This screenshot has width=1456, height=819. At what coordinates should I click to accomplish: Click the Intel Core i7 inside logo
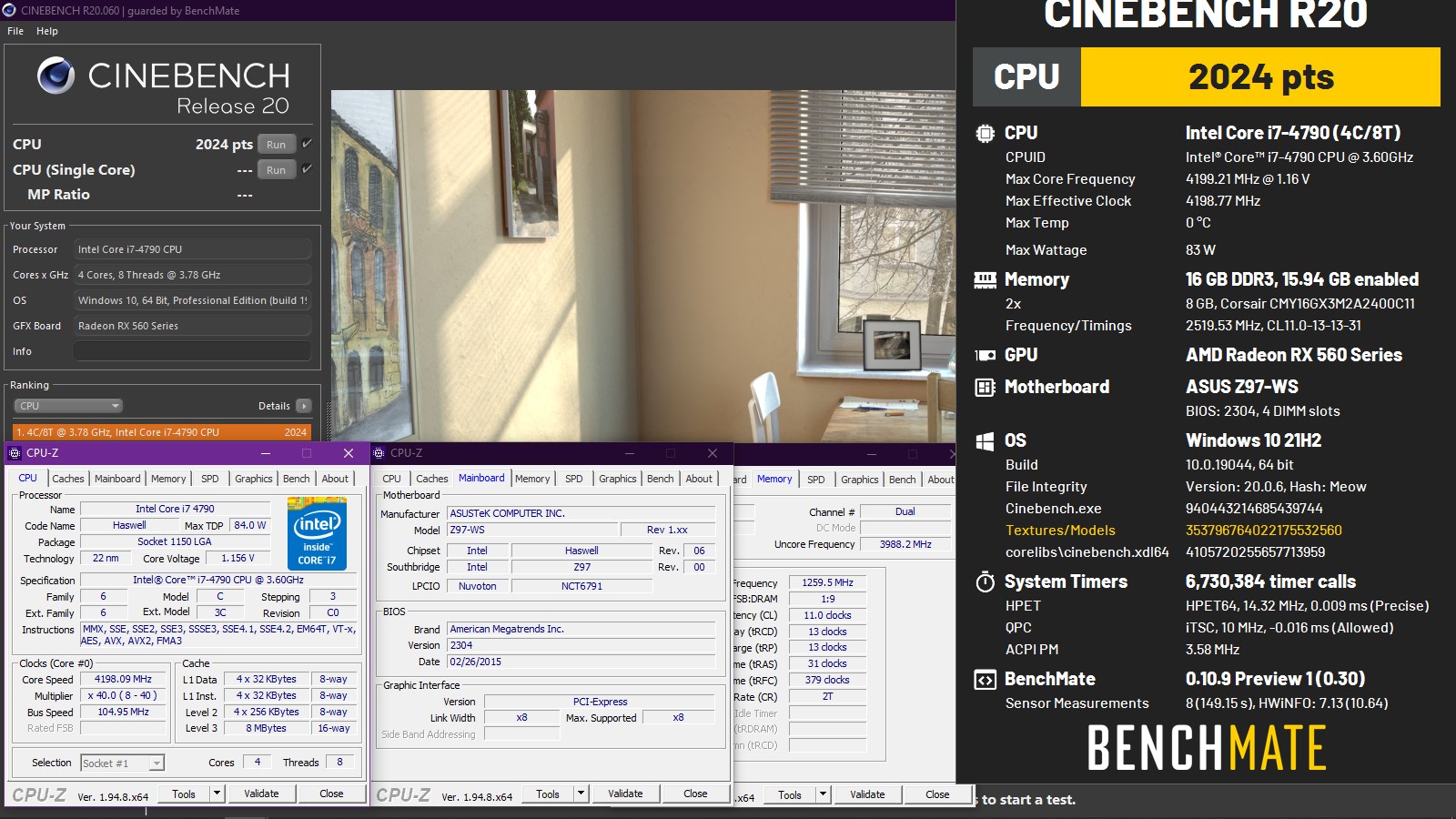pyautogui.click(x=317, y=533)
